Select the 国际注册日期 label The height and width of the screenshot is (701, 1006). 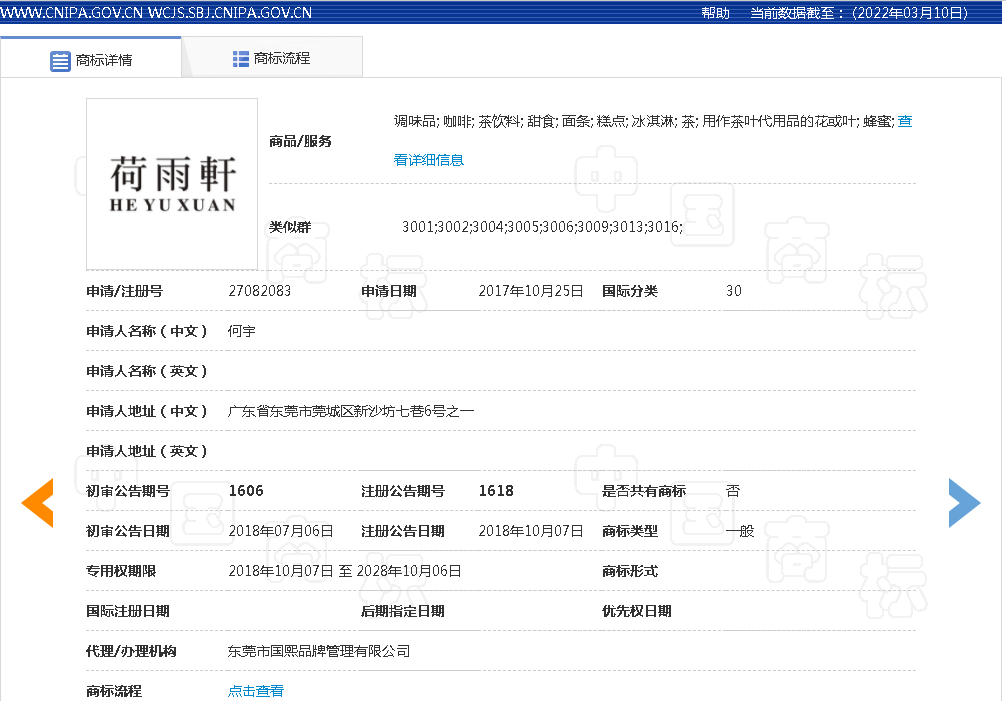[x=128, y=611]
